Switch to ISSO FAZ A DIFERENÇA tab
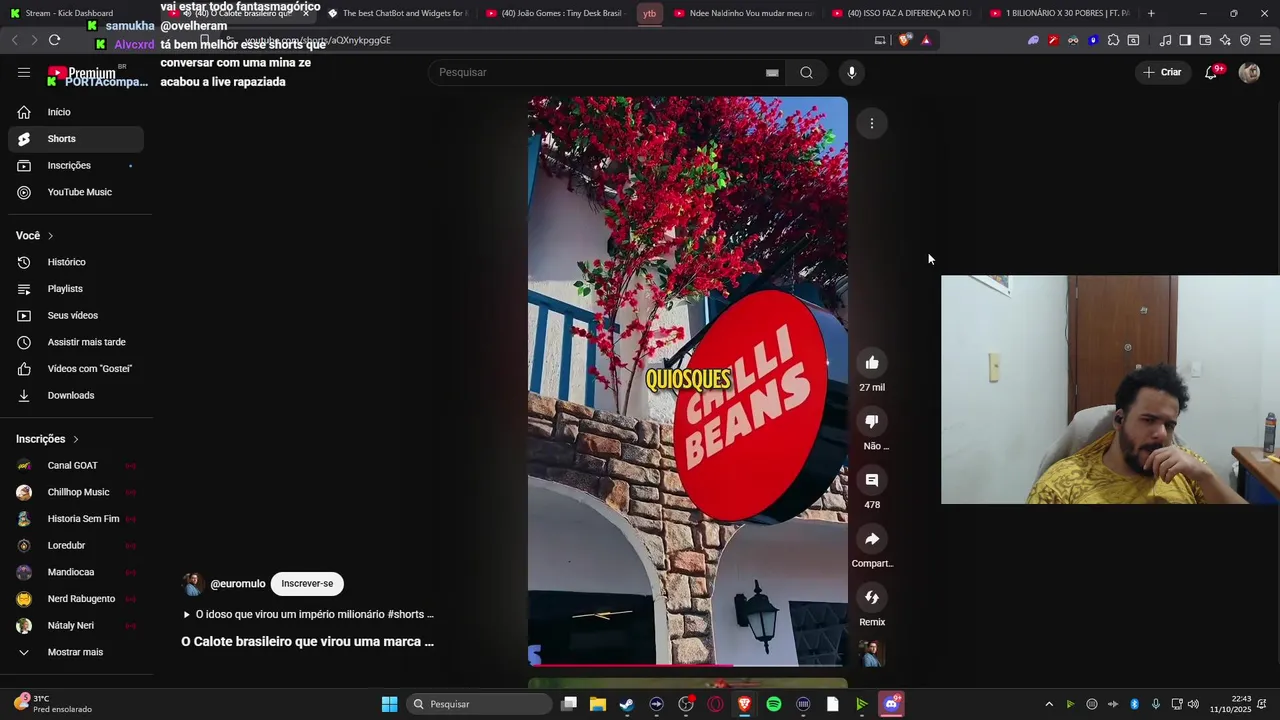This screenshot has width=1280, height=720. (x=902, y=13)
